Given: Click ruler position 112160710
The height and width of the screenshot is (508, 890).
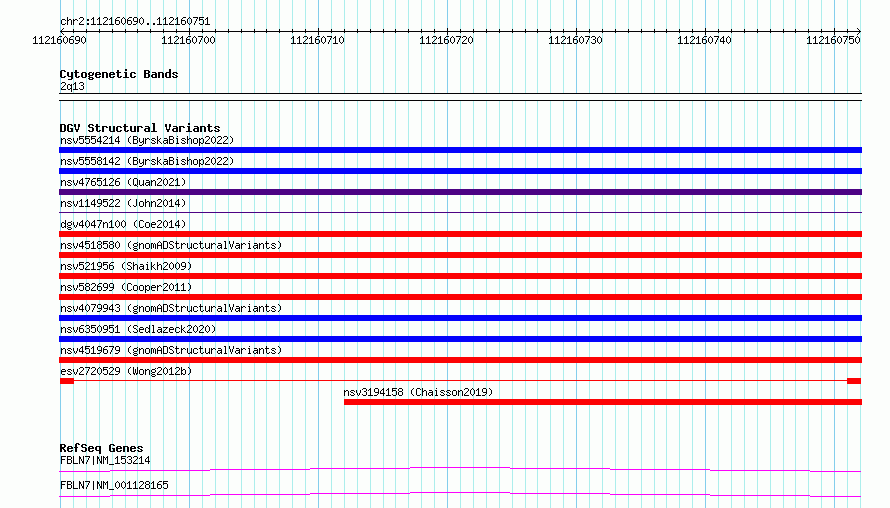Looking at the screenshot, I should point(317,40).
